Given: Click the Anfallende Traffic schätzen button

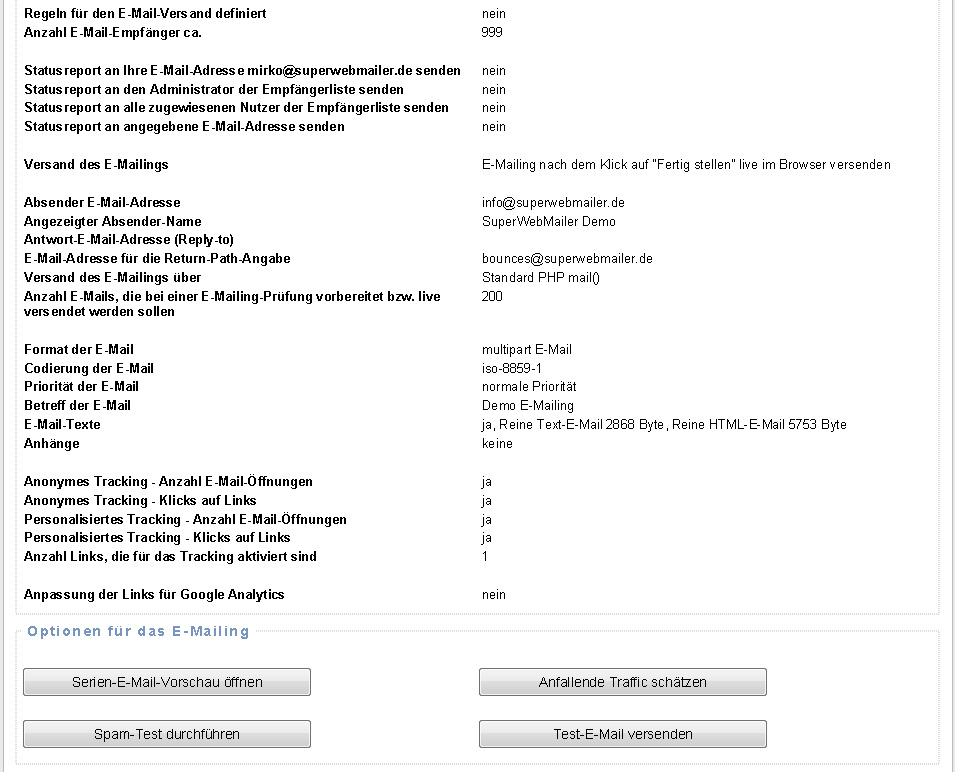Looking at the screenshot, I should 622,682.
